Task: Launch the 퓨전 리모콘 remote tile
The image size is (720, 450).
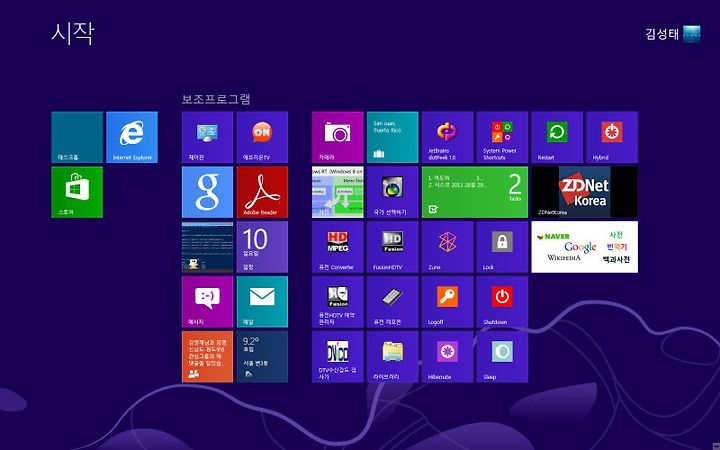Action: point(393,302)
